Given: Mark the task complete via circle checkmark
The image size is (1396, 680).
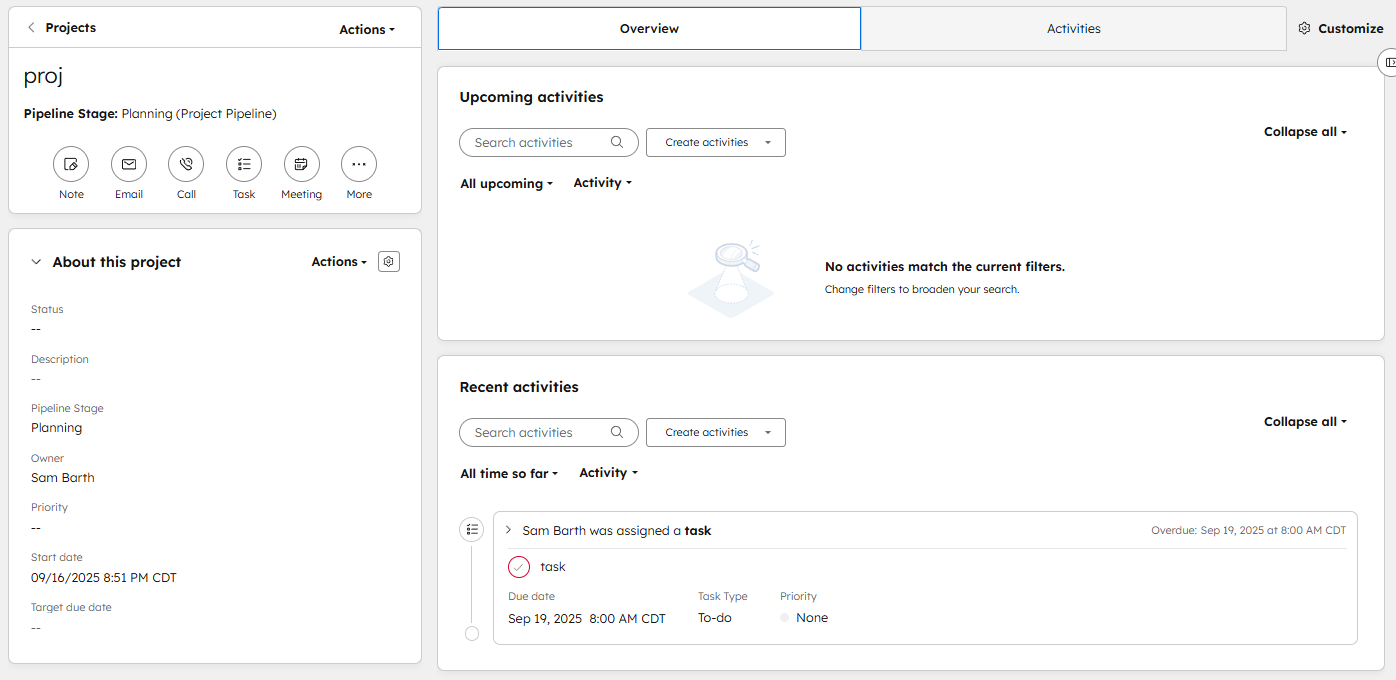Looking at the screenshot, I should tap(519, 567).
